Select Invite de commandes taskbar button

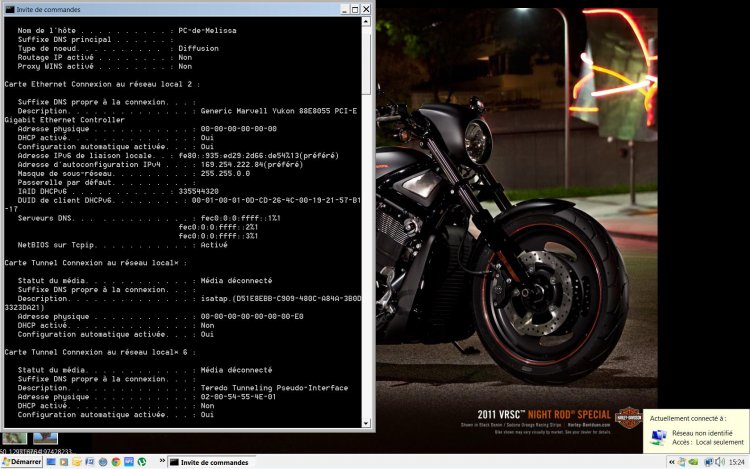pyautogui.click(x=210, y=462)
